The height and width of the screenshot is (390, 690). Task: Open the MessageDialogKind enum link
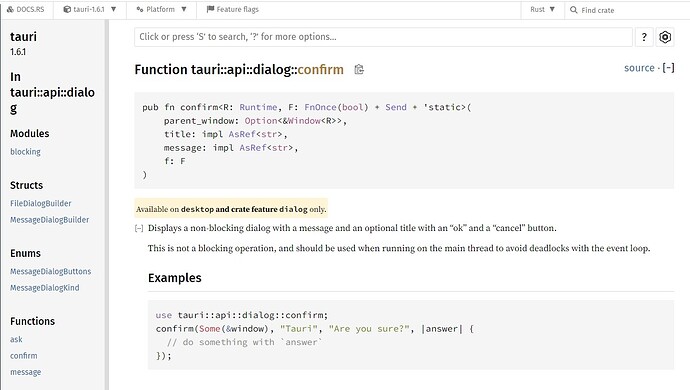pyautogui.click(x=45, y=288)
